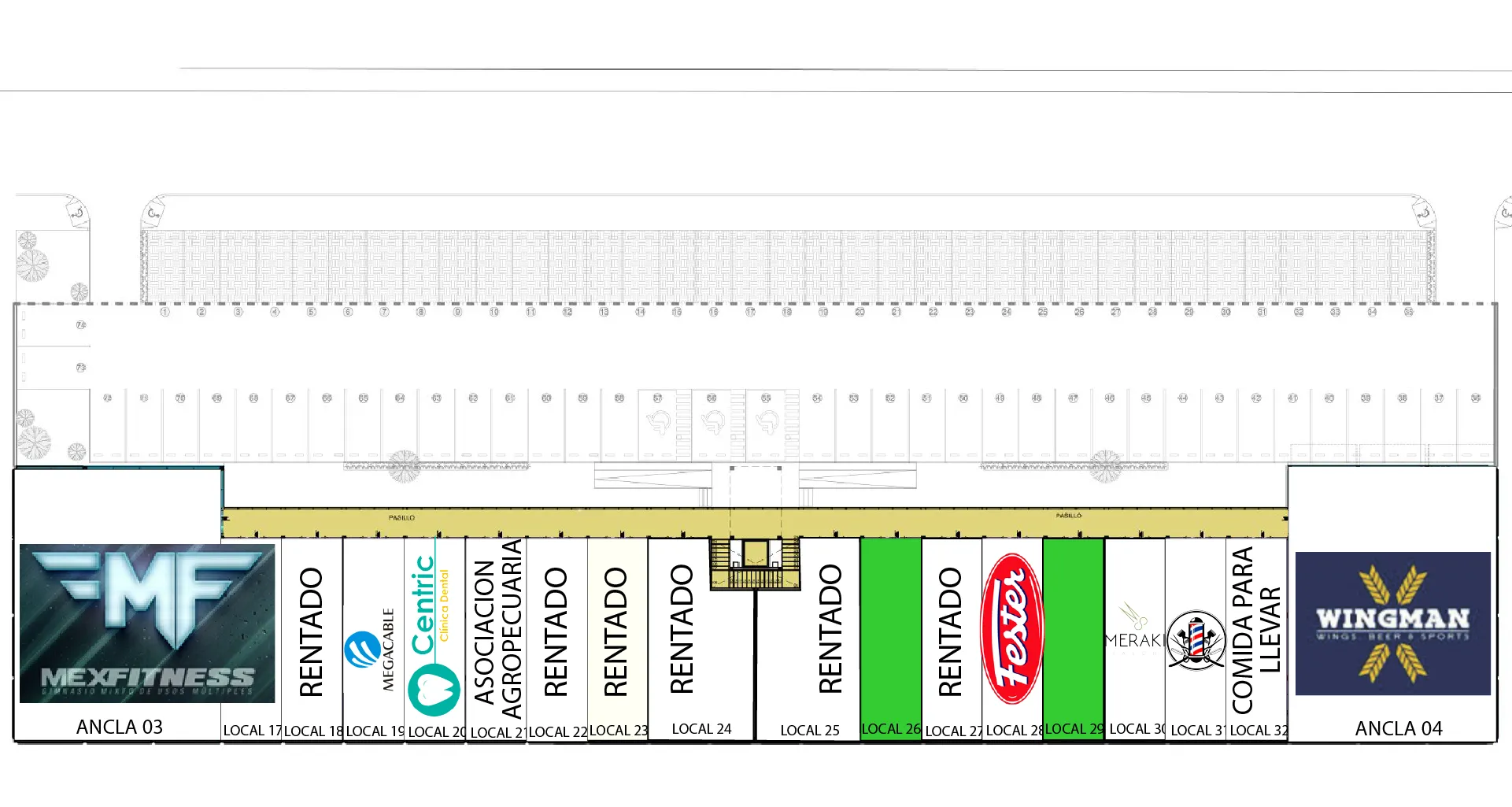The height and width of the screenshot is (807, 1512).
Task: Select the LOCAL 20 label
Action: tap(437, 731)
